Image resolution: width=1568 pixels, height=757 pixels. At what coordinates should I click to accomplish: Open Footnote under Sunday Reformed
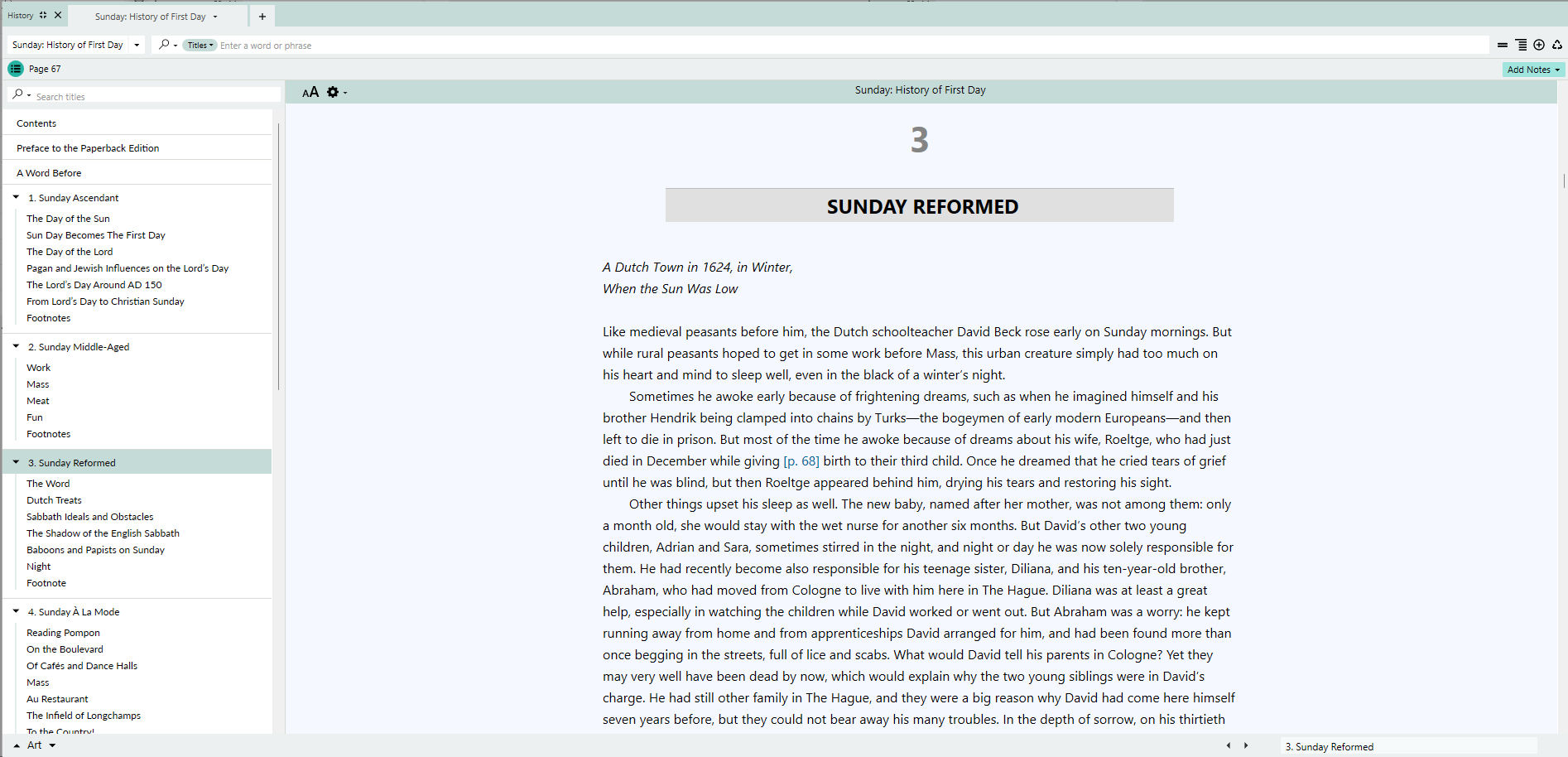click(x=46, y=583)
